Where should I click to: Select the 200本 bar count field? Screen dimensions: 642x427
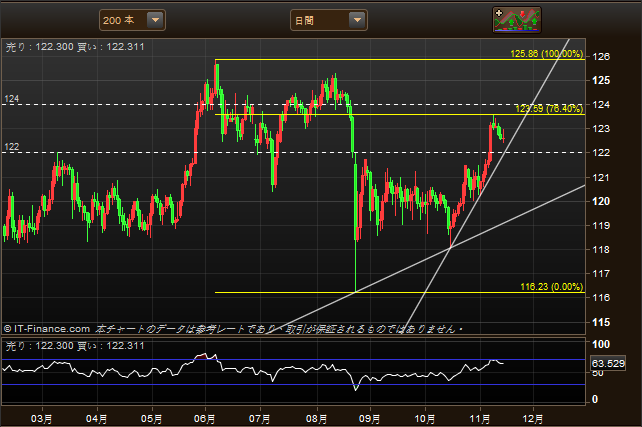click(132, 20)
